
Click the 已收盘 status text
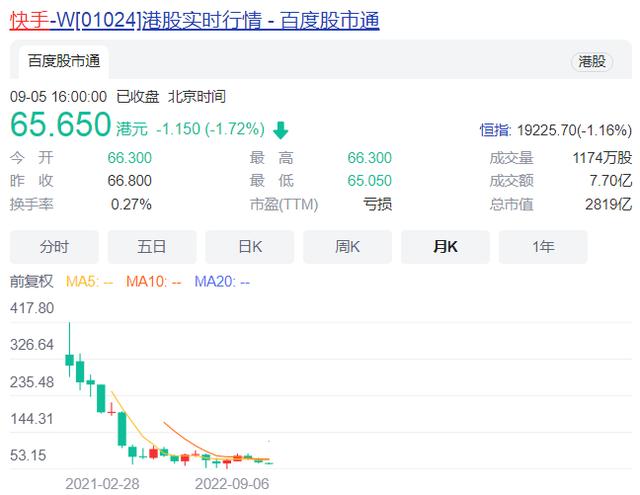pyautogui.click(x=138, y=97)
